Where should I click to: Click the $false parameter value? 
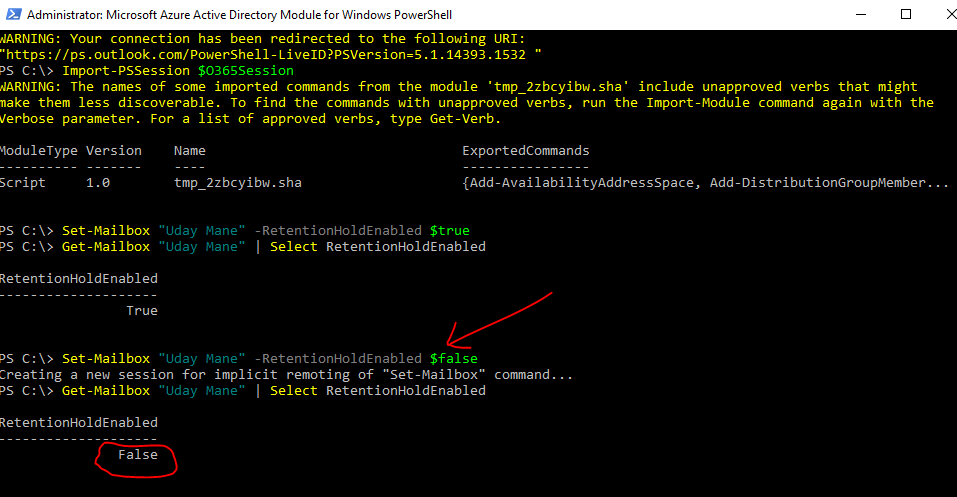(453, 358)
